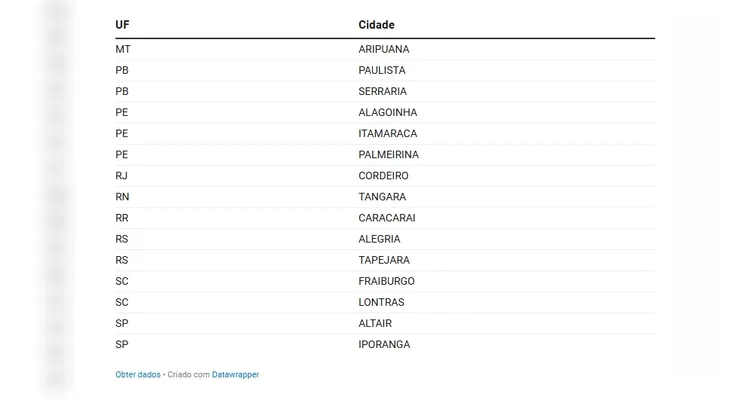The height and width of the screenshot is (400, 750).
Task: Select the IPORANGA city cell
Action: pyautogui.click(x=384, y=344)
